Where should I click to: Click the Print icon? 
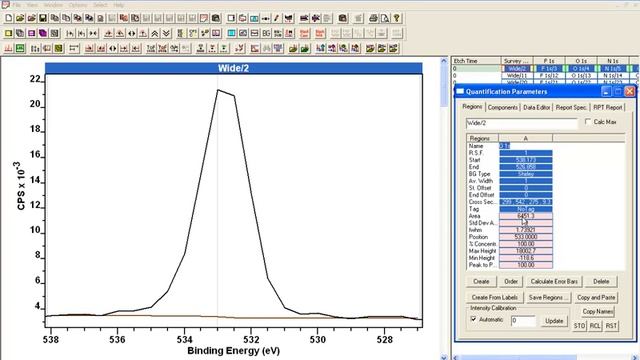[373, 18]
